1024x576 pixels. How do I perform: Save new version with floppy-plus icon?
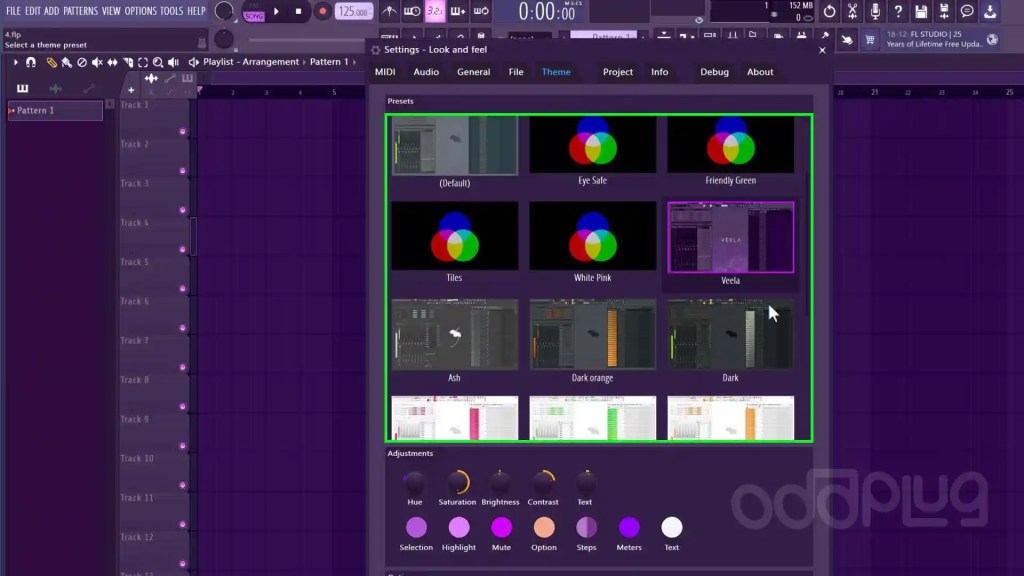[944, 11]
